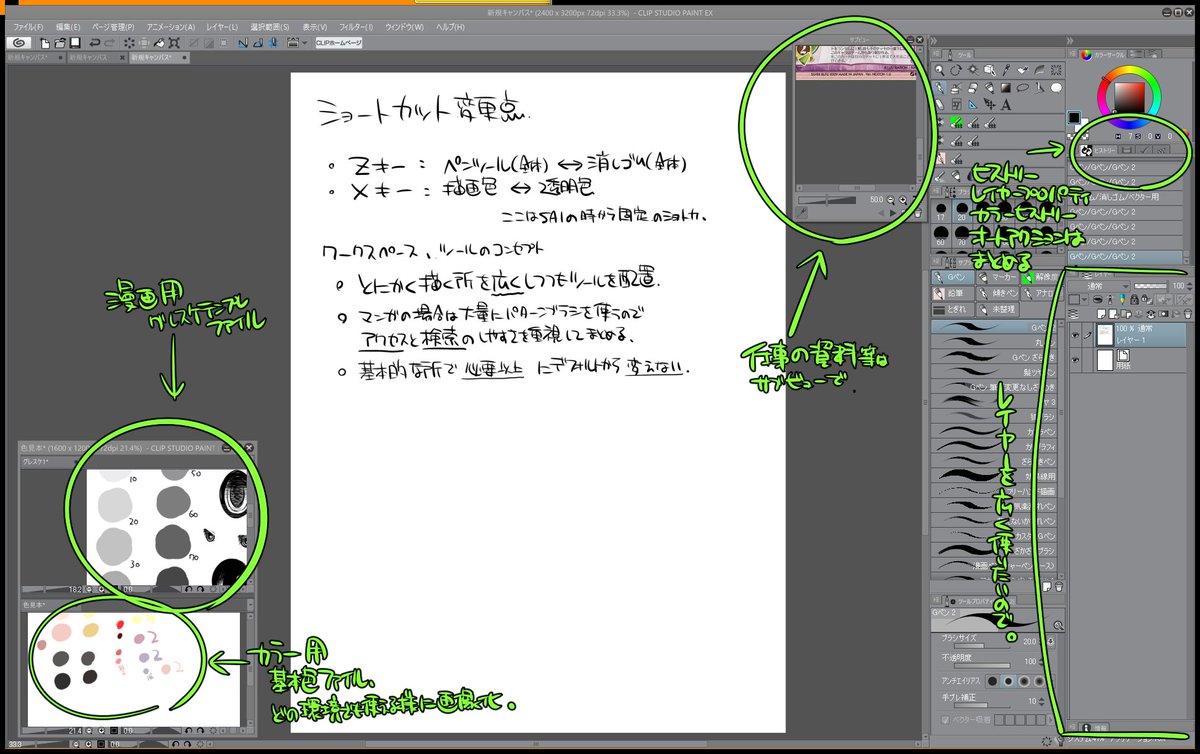Select the レイヤー 1 layer thumbnail
This screenshot has height=754, width=1200.
[1105, 335]
